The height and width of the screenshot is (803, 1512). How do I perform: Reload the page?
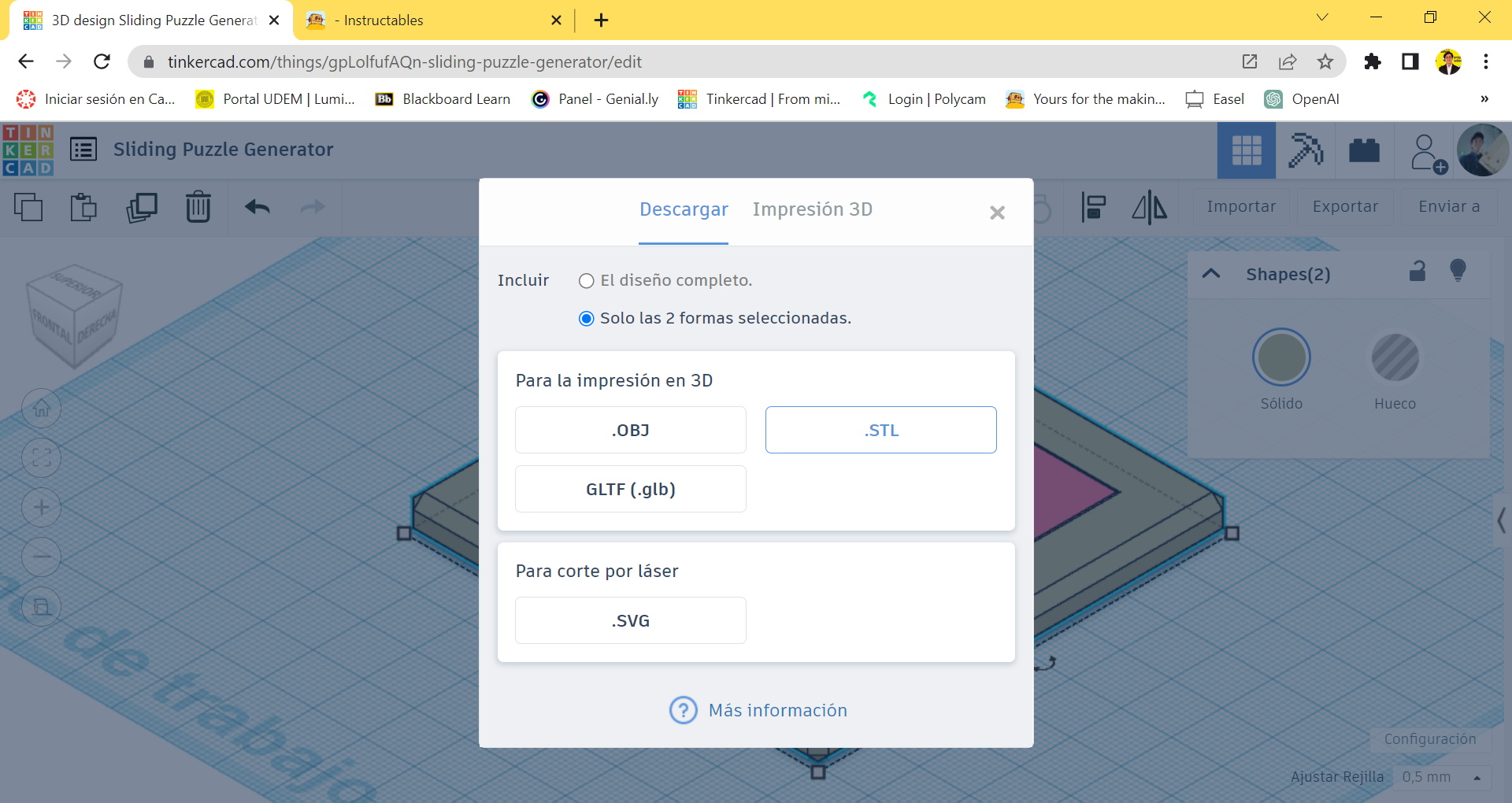point(102,61)
